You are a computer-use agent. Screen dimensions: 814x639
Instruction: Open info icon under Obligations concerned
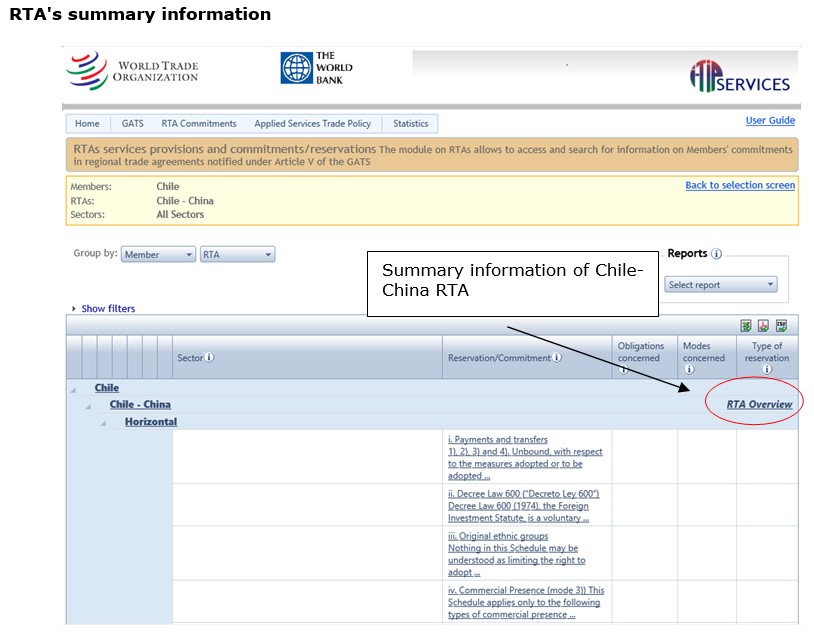623,369
